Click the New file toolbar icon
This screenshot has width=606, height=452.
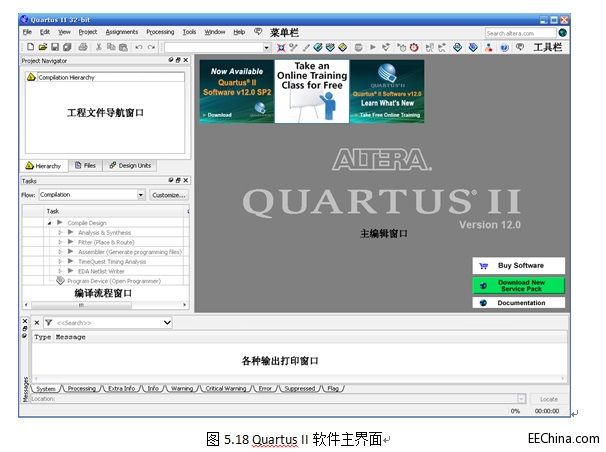pyautogui.click(x=30, y=47)
